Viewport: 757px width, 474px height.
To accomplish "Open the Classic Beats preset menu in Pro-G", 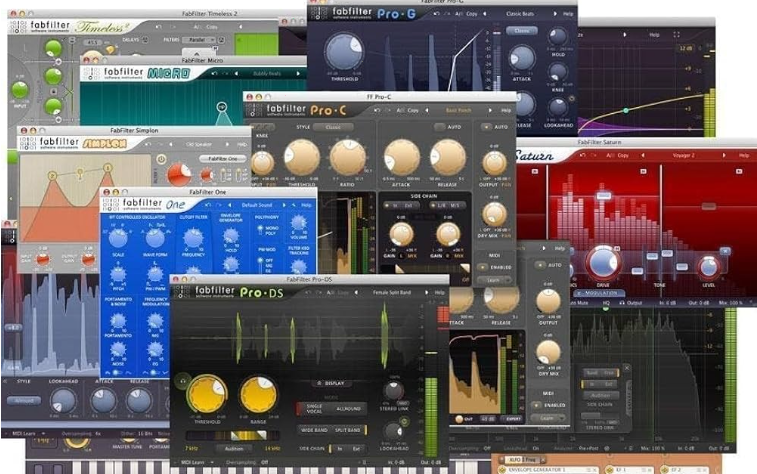I will click(x=520, y=14).
